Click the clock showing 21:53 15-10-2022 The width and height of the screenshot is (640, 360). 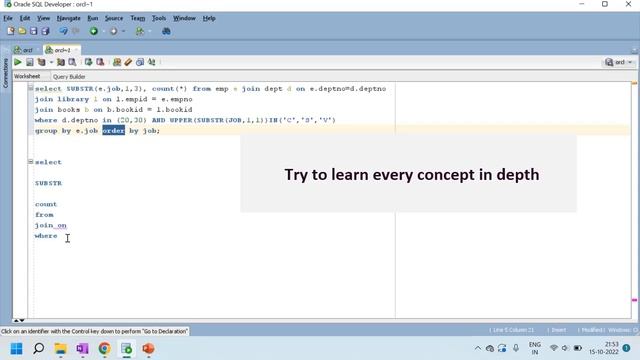[x=604, y=348]
